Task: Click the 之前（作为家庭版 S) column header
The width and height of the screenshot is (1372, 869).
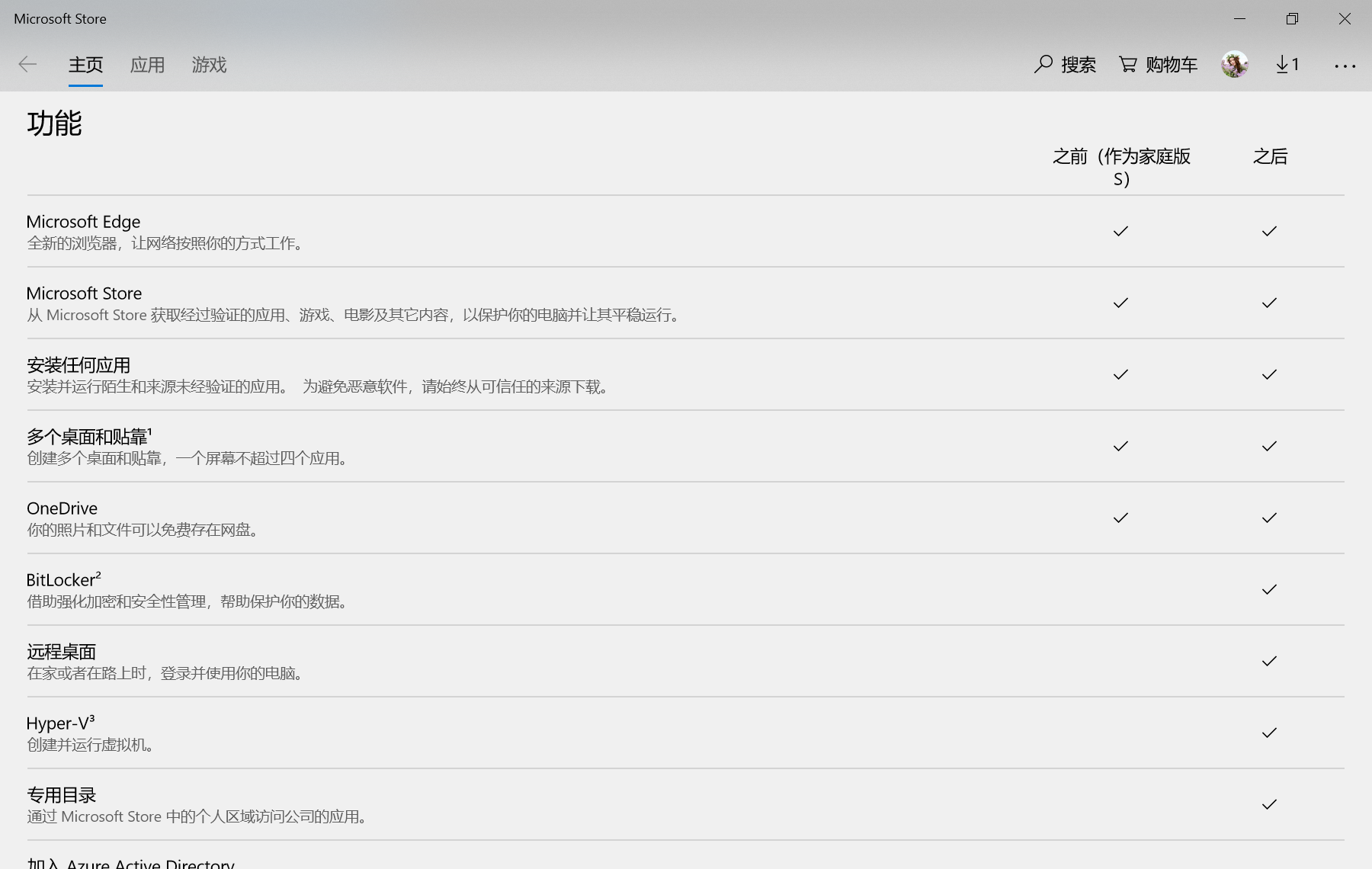Action: pyautogui.click(x=1121, y=168)
